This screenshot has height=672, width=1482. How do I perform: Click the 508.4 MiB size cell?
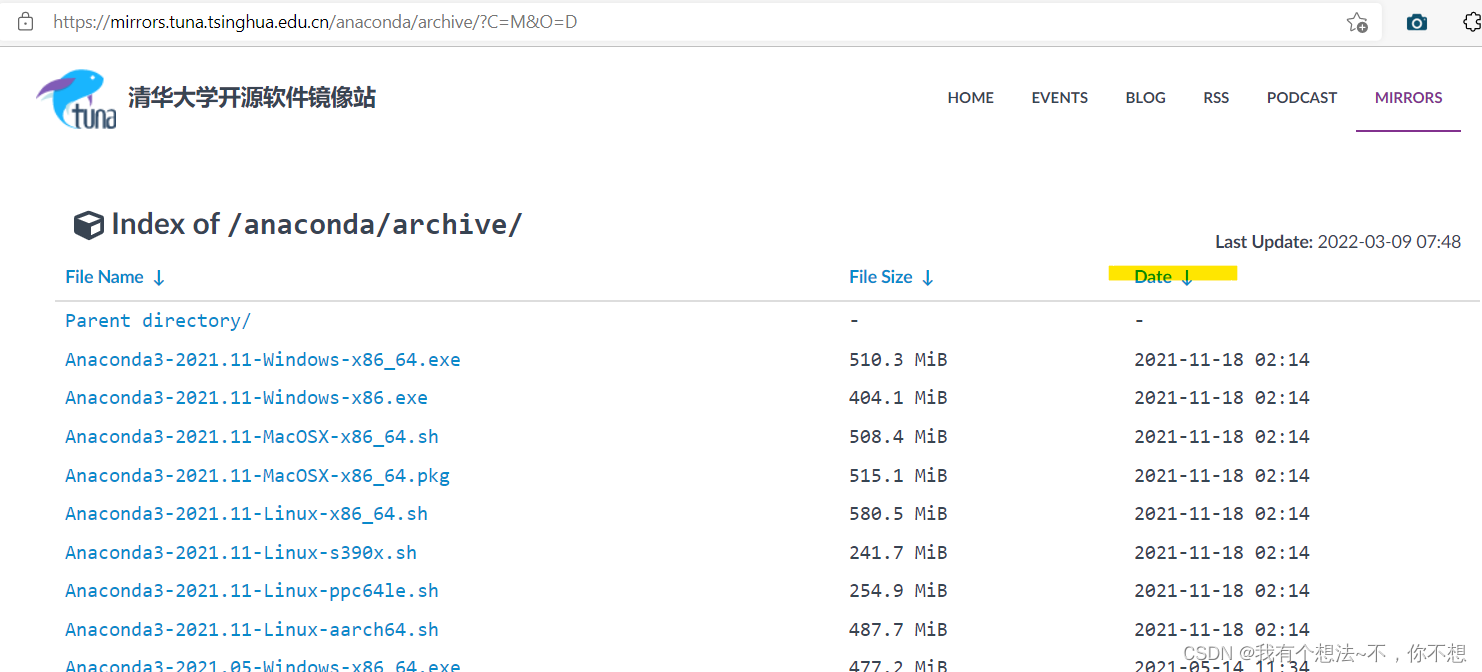click(898, 437)
